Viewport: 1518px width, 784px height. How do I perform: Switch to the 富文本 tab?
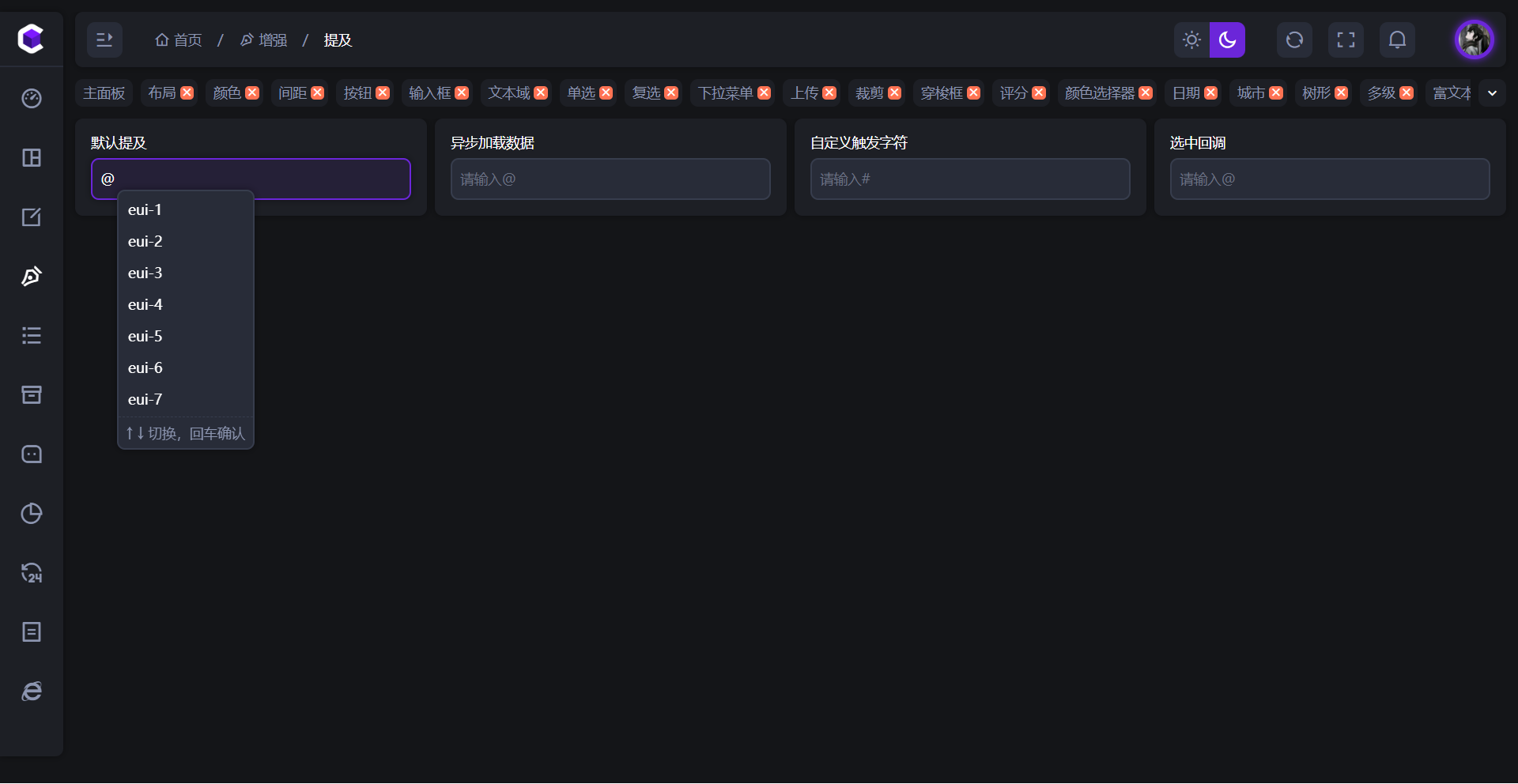1452,92
